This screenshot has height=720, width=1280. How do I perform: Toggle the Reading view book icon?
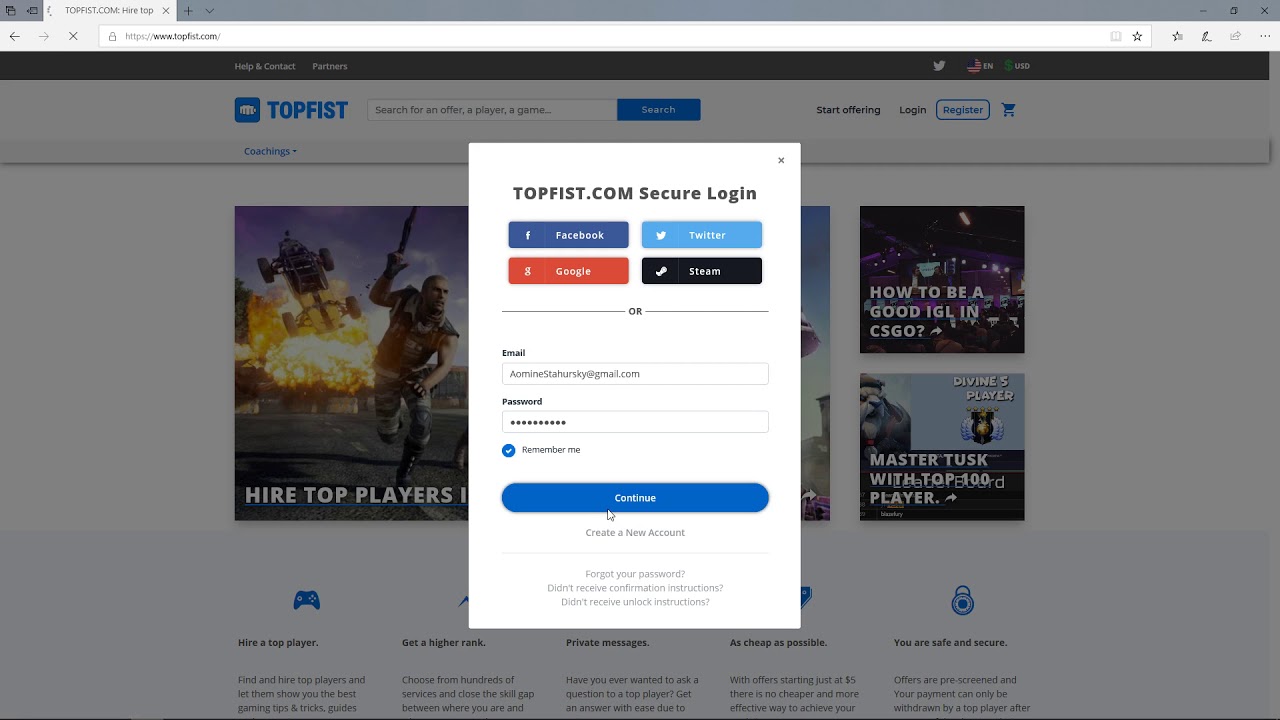pos(1116,36)
